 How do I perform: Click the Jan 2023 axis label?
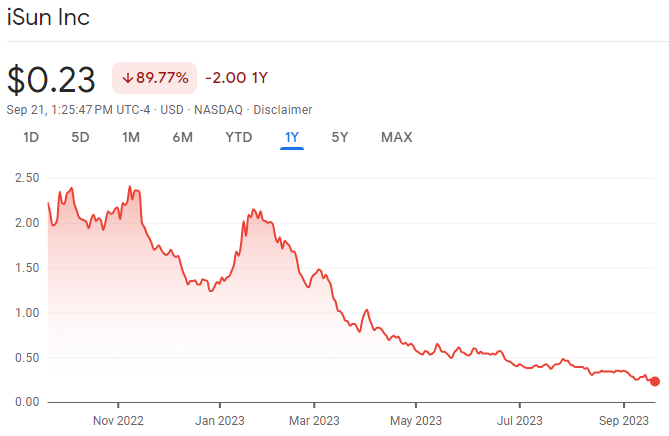click(220, 421)
